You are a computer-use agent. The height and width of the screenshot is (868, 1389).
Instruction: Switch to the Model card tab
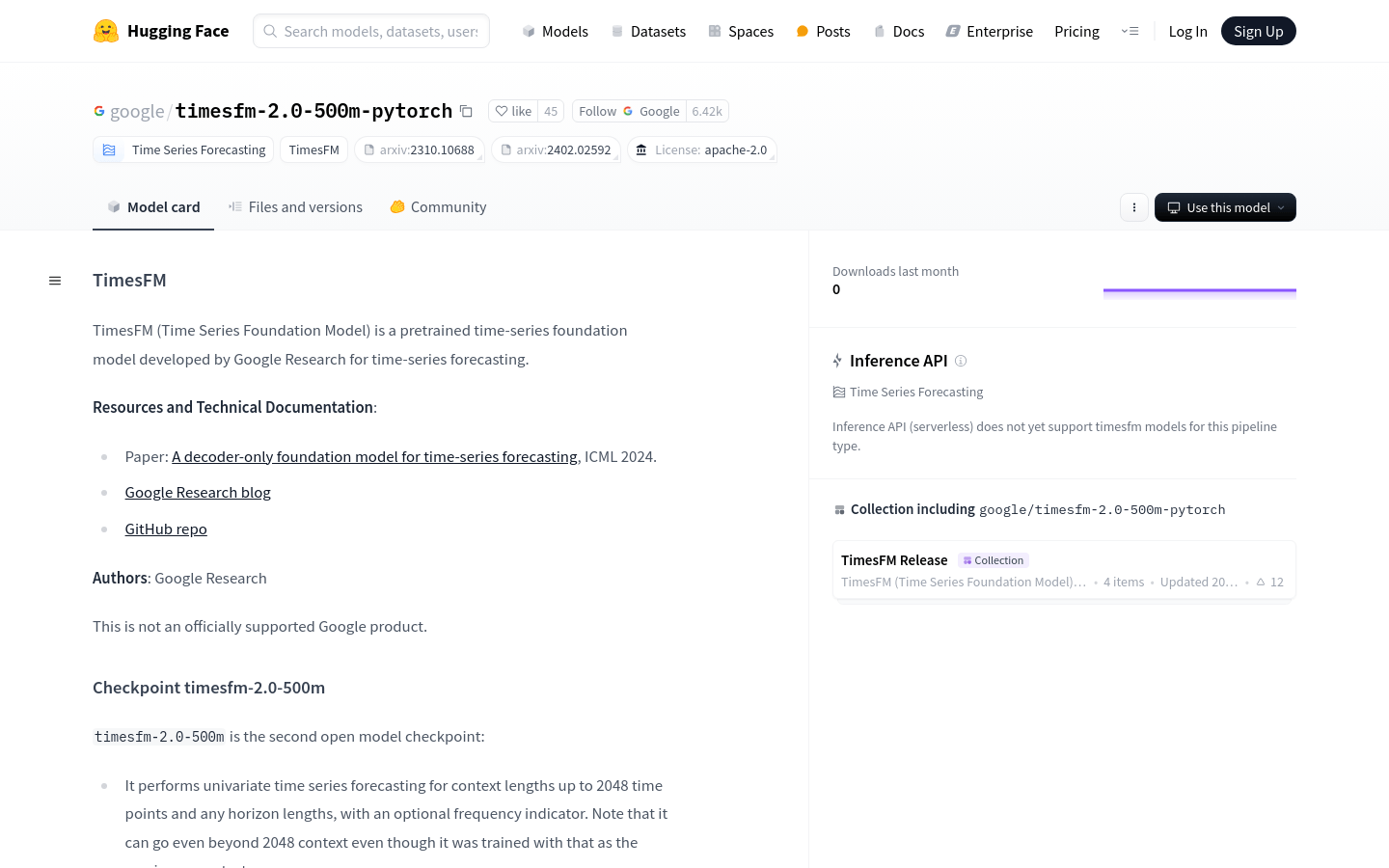coord(153,207)
